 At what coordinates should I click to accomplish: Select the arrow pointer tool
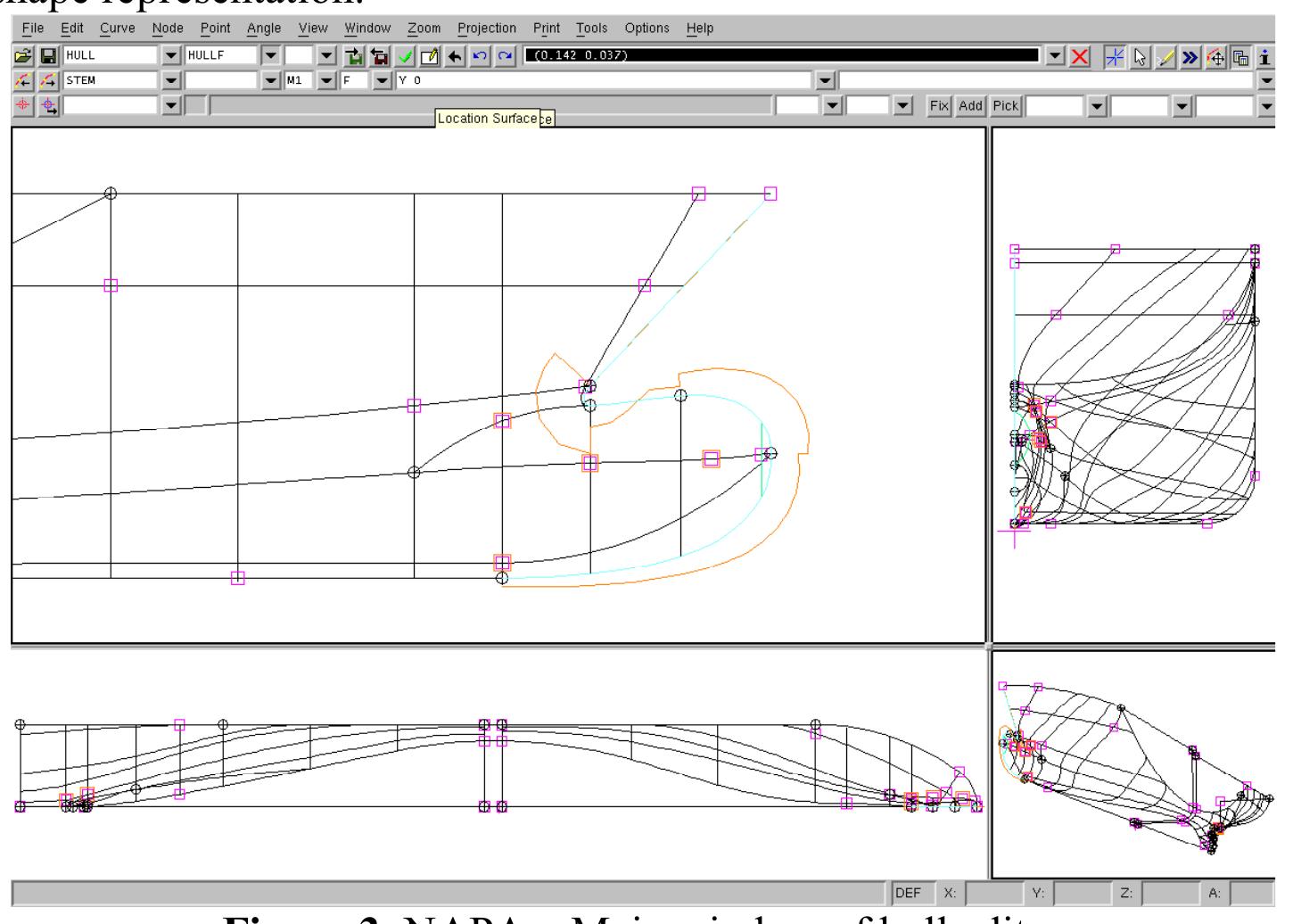1140,56
